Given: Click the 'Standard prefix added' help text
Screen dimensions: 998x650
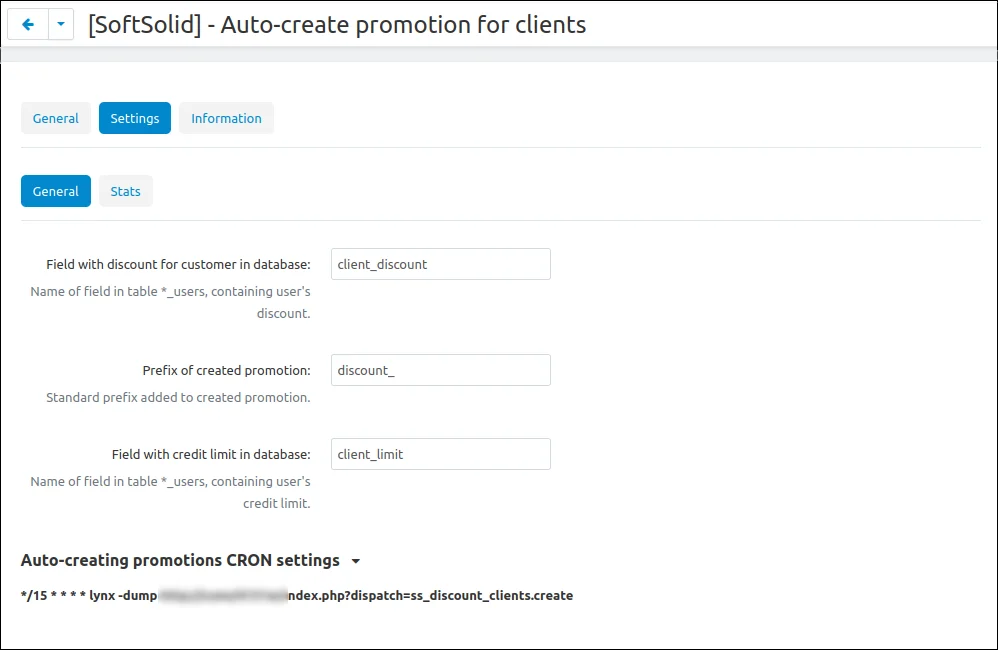Looking at the screenshot, I should [178, 397].
